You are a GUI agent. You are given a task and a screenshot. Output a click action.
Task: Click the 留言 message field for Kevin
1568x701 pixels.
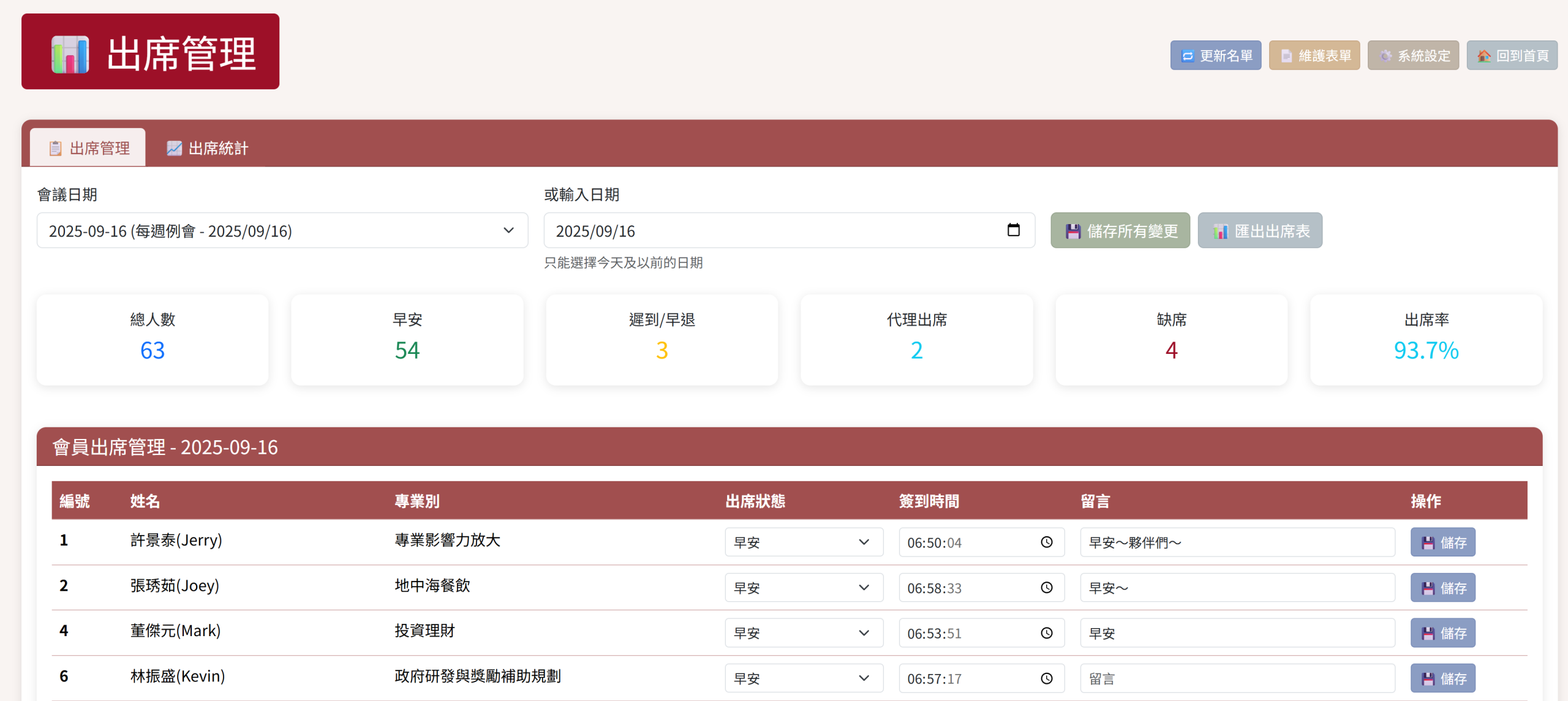1237,678
